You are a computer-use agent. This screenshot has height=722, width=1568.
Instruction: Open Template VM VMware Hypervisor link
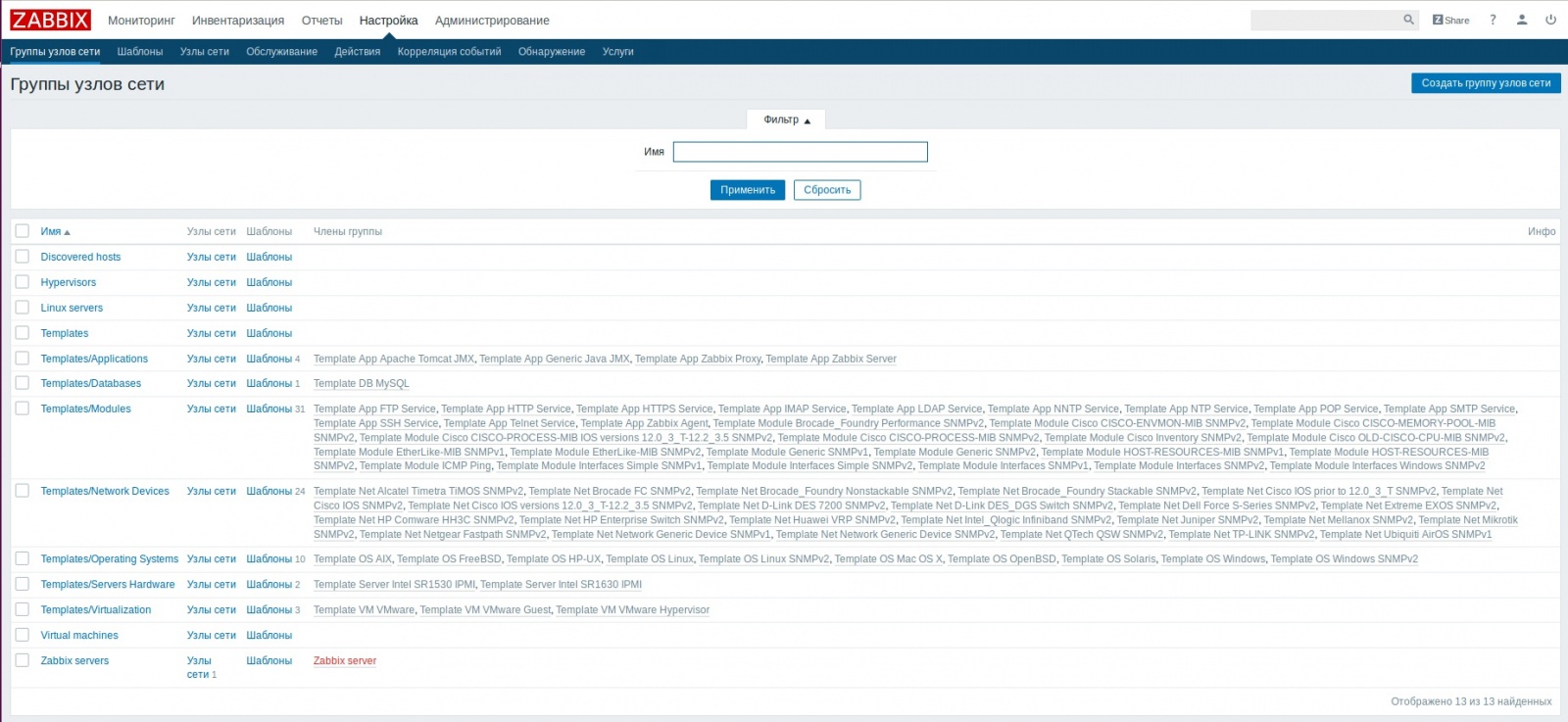633,609
